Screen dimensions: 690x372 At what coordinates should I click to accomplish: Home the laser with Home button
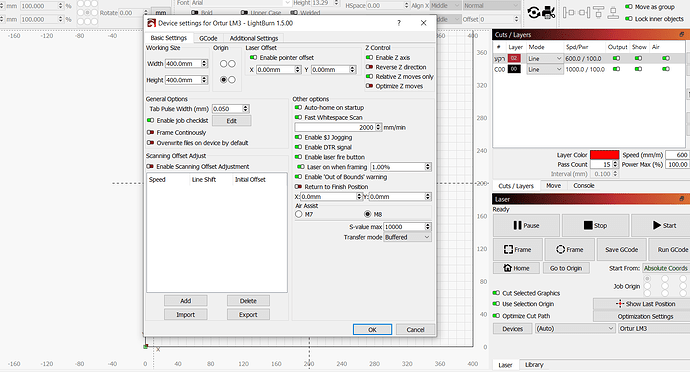pyautogui.click(x=516, y=268)
